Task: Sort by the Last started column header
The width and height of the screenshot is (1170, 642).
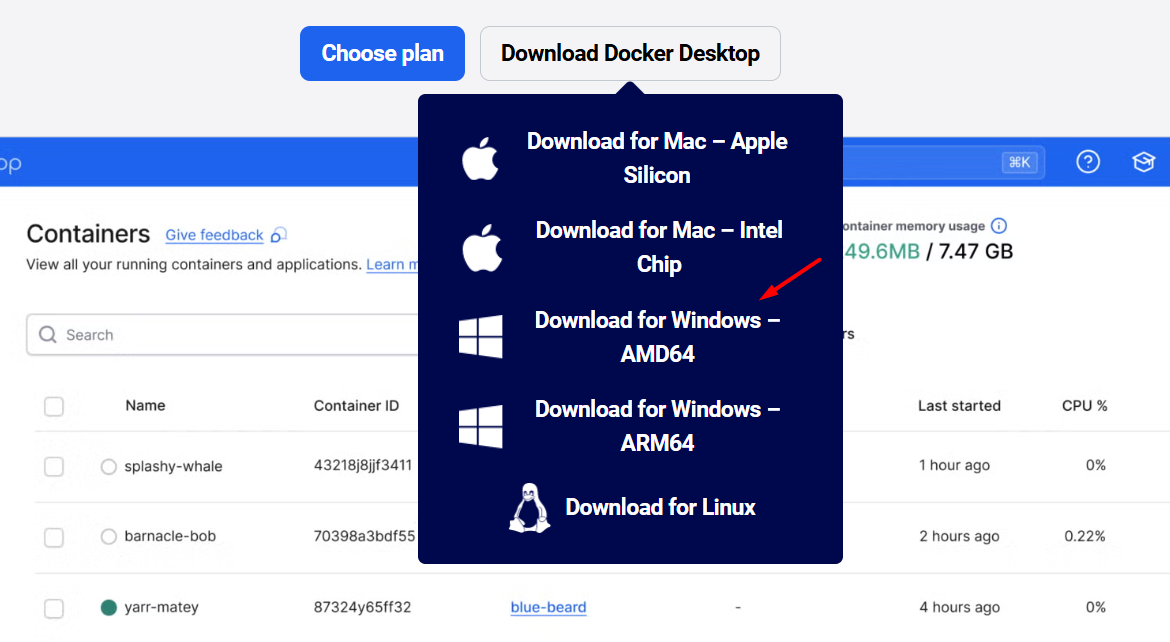Action: [959, 405]
